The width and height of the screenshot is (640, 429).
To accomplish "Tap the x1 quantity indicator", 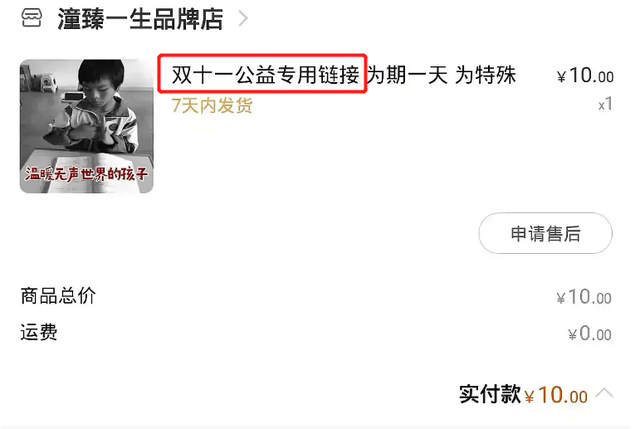I will [x=605, y=104].
